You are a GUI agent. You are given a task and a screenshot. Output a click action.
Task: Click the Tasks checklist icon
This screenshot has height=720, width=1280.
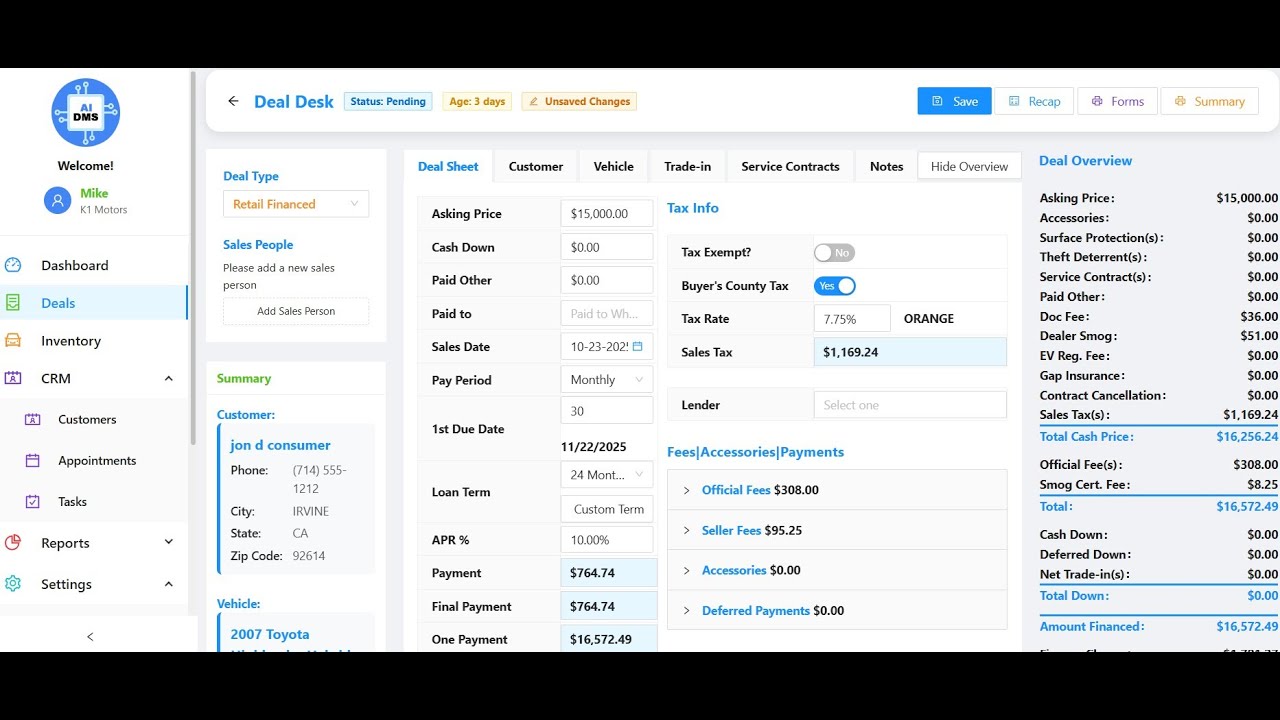pyautogui.click(x=32, y=502)
